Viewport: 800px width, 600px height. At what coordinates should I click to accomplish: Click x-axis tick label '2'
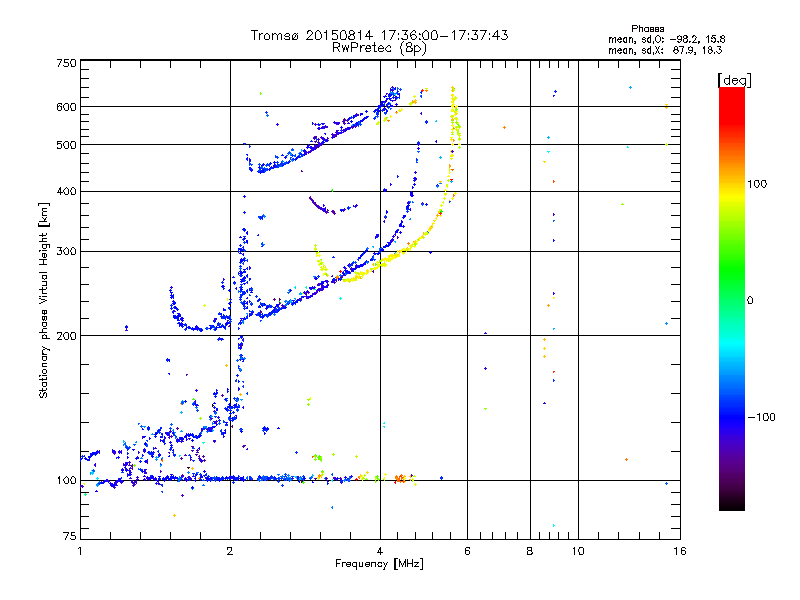[230, 551]
